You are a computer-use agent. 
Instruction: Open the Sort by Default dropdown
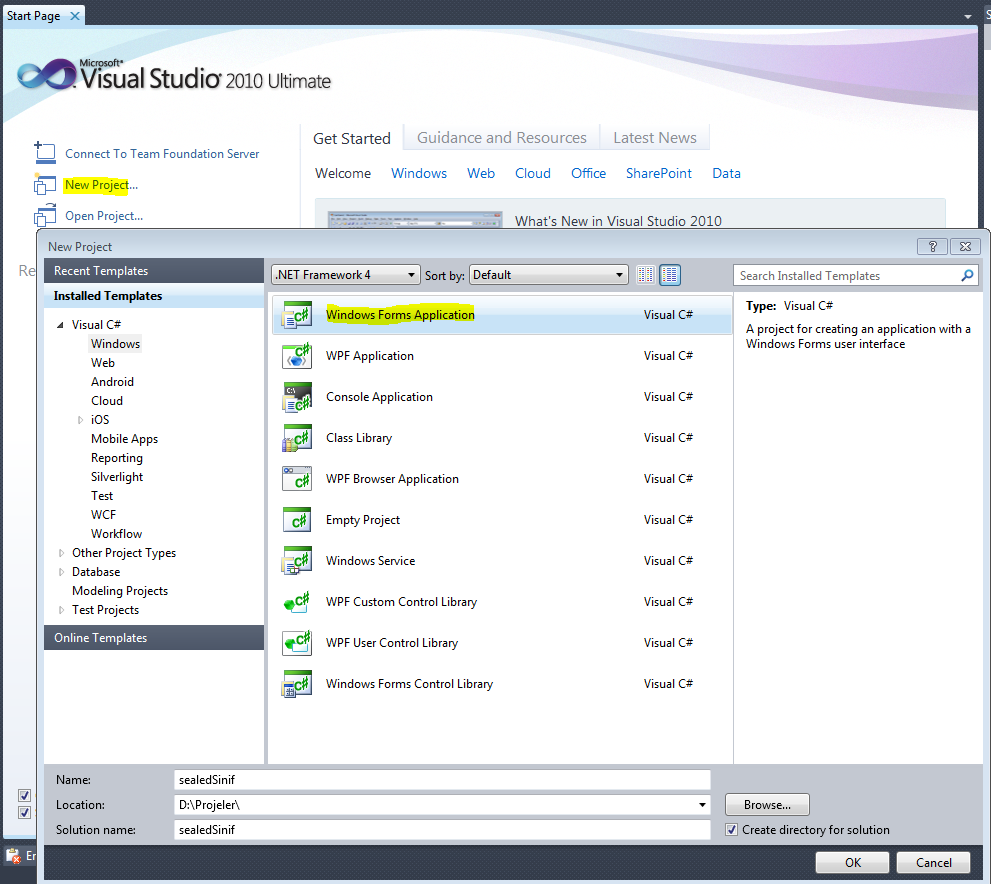[x=549, y=275]
